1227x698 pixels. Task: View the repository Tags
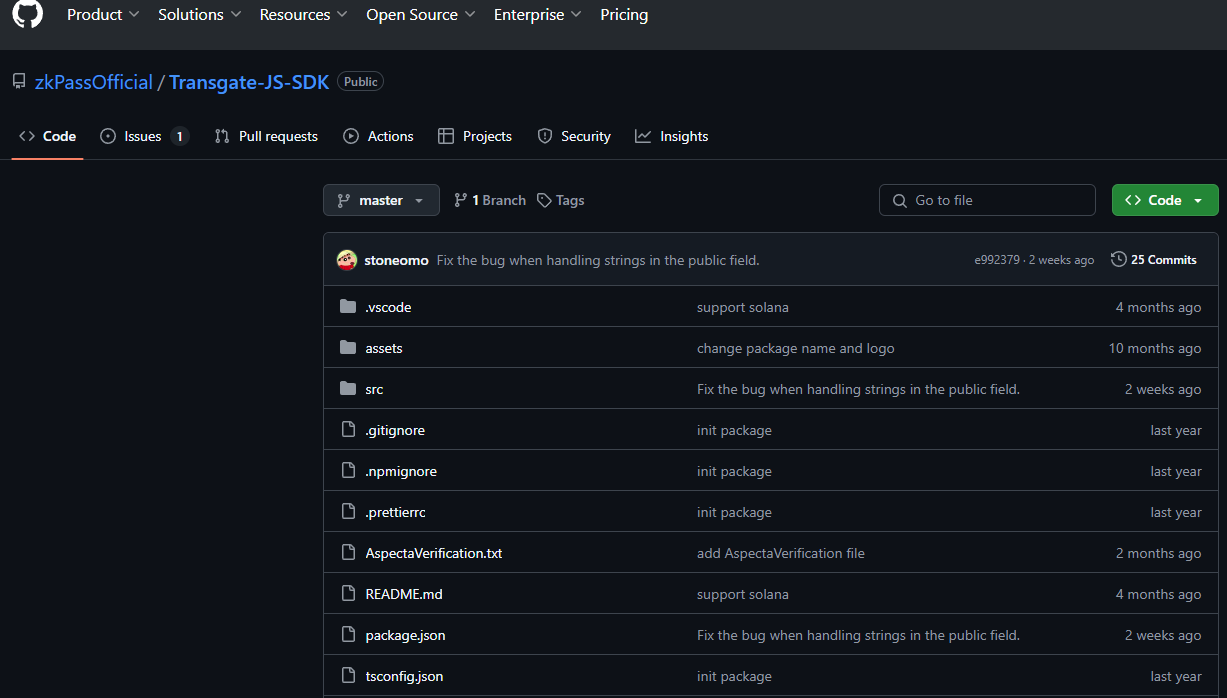click(560, 200)
